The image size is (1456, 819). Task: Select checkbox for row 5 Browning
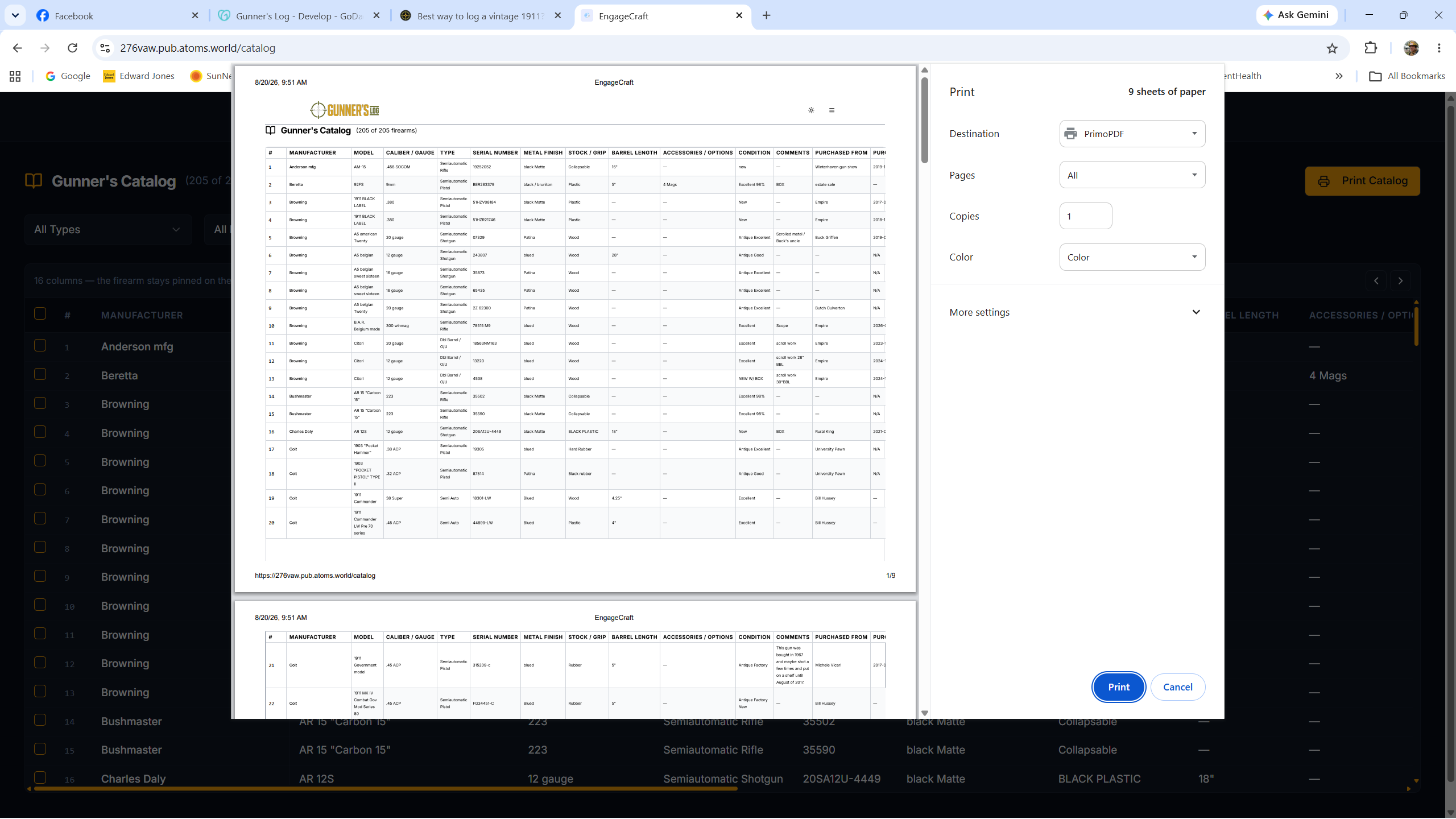[40, 461]
